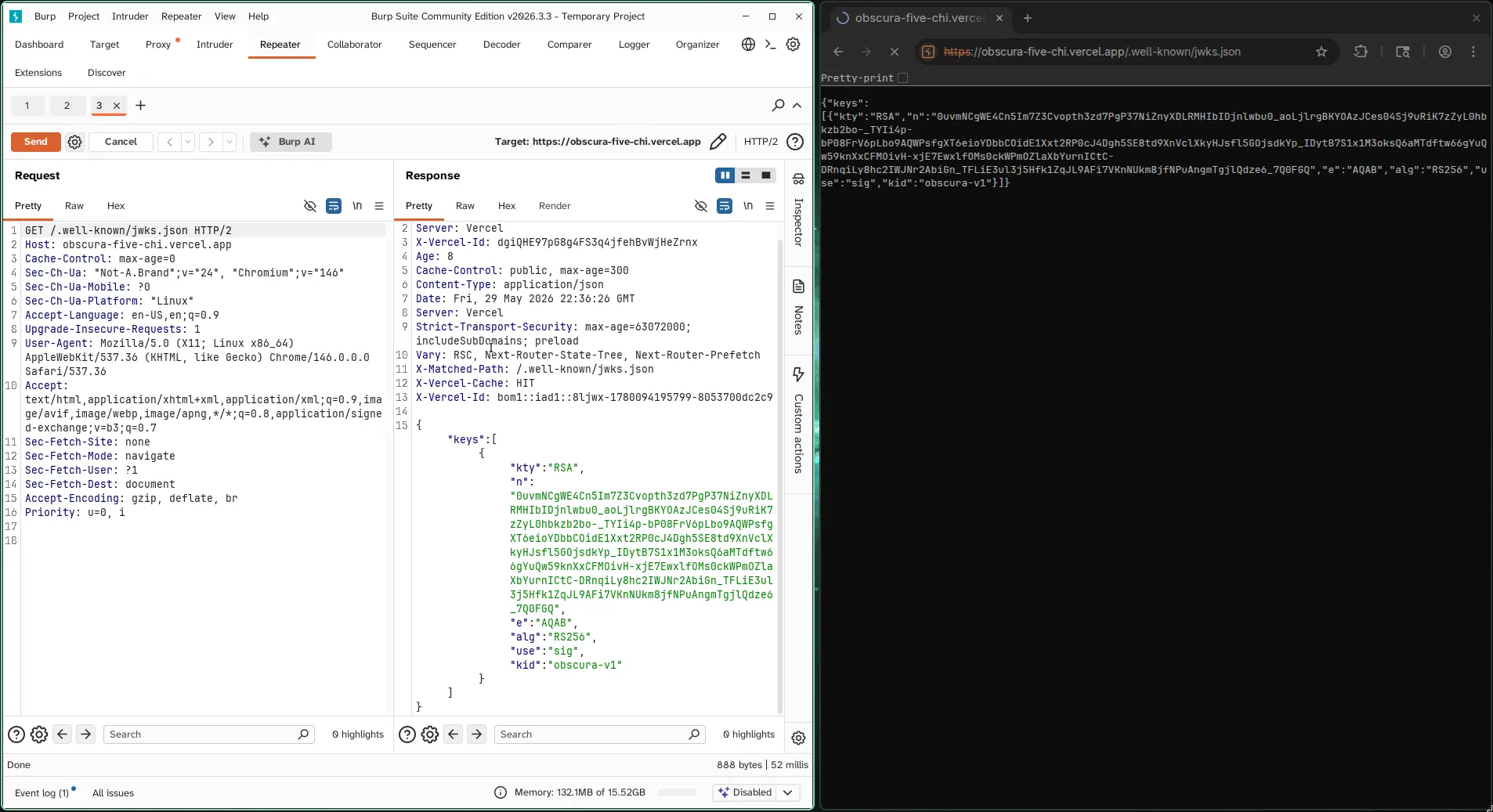
Task: Open response search settings gear
Action: point(430,734)
